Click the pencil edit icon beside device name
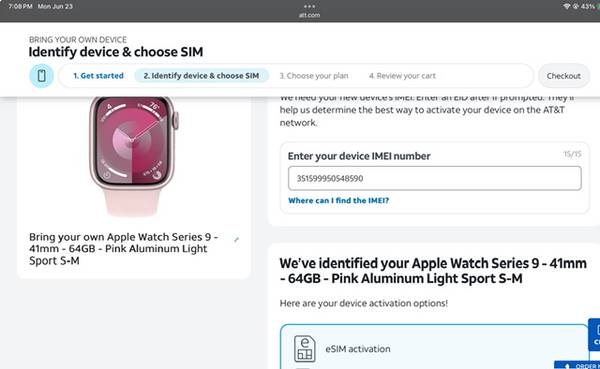Image resolution: width=600 pixels, height=369 pixels. pos(236,240)
